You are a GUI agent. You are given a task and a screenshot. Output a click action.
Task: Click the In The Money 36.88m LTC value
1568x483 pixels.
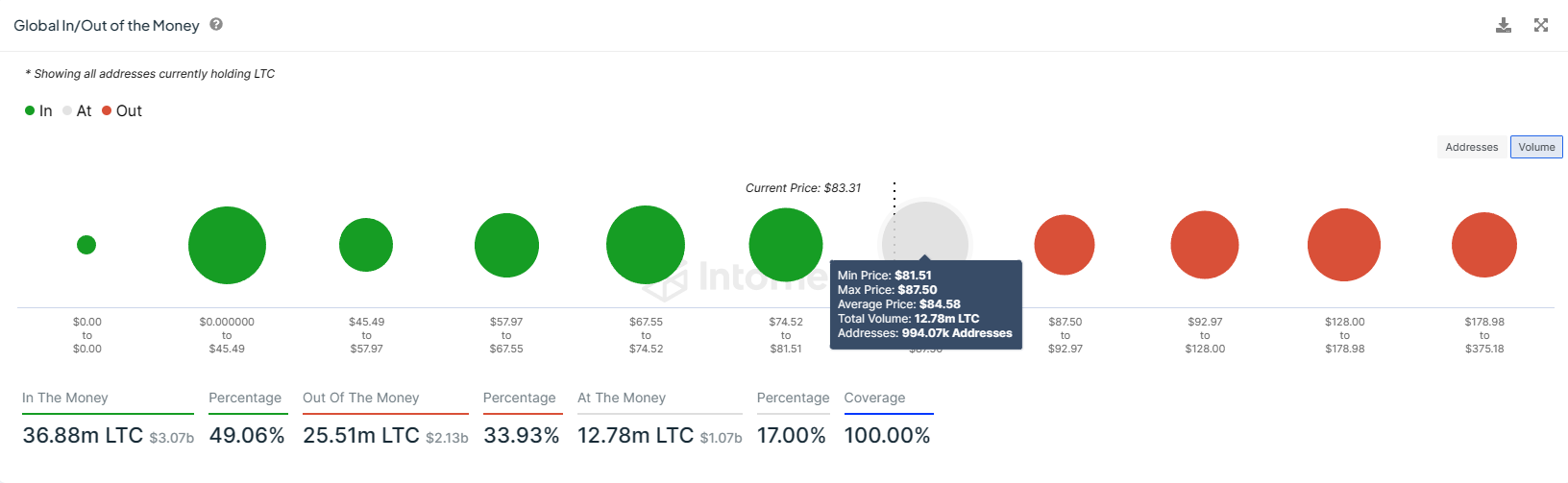pos(83,436)
